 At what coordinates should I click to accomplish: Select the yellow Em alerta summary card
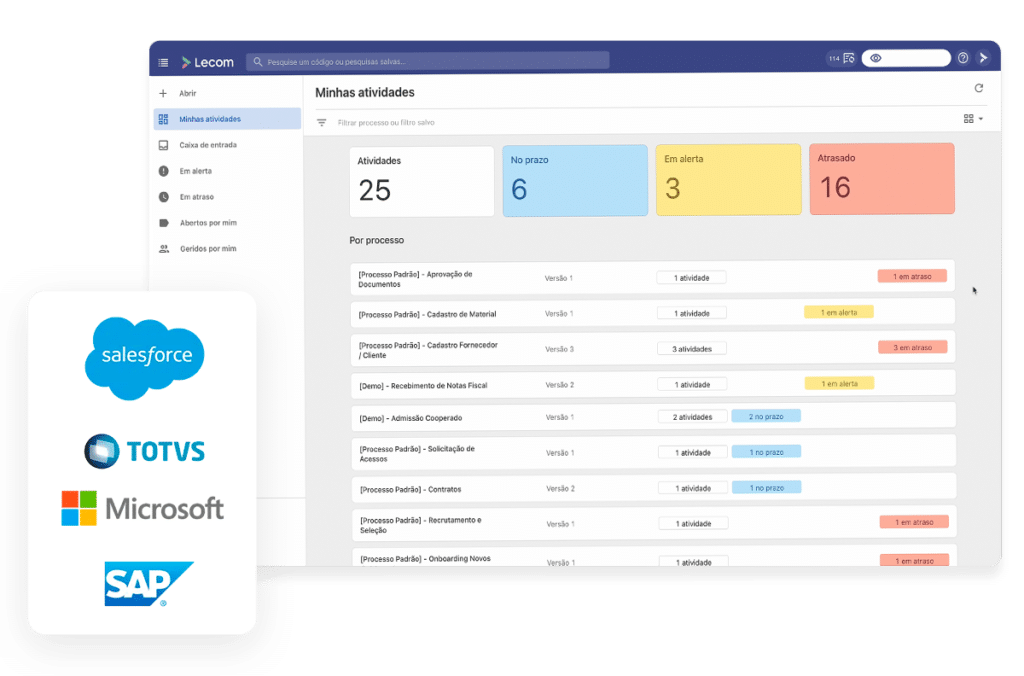[728, 180]
